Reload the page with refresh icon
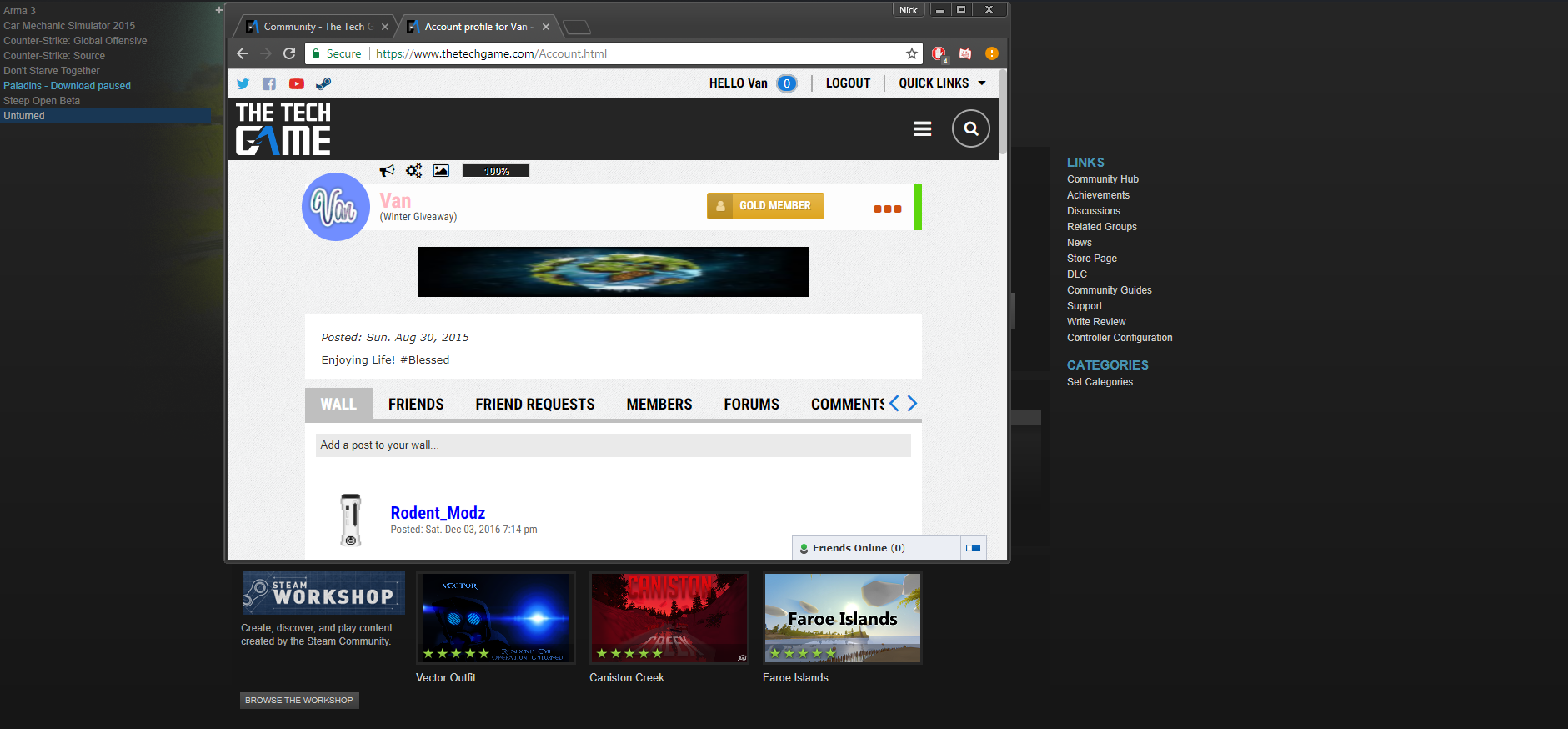 [x=289, y=53]
